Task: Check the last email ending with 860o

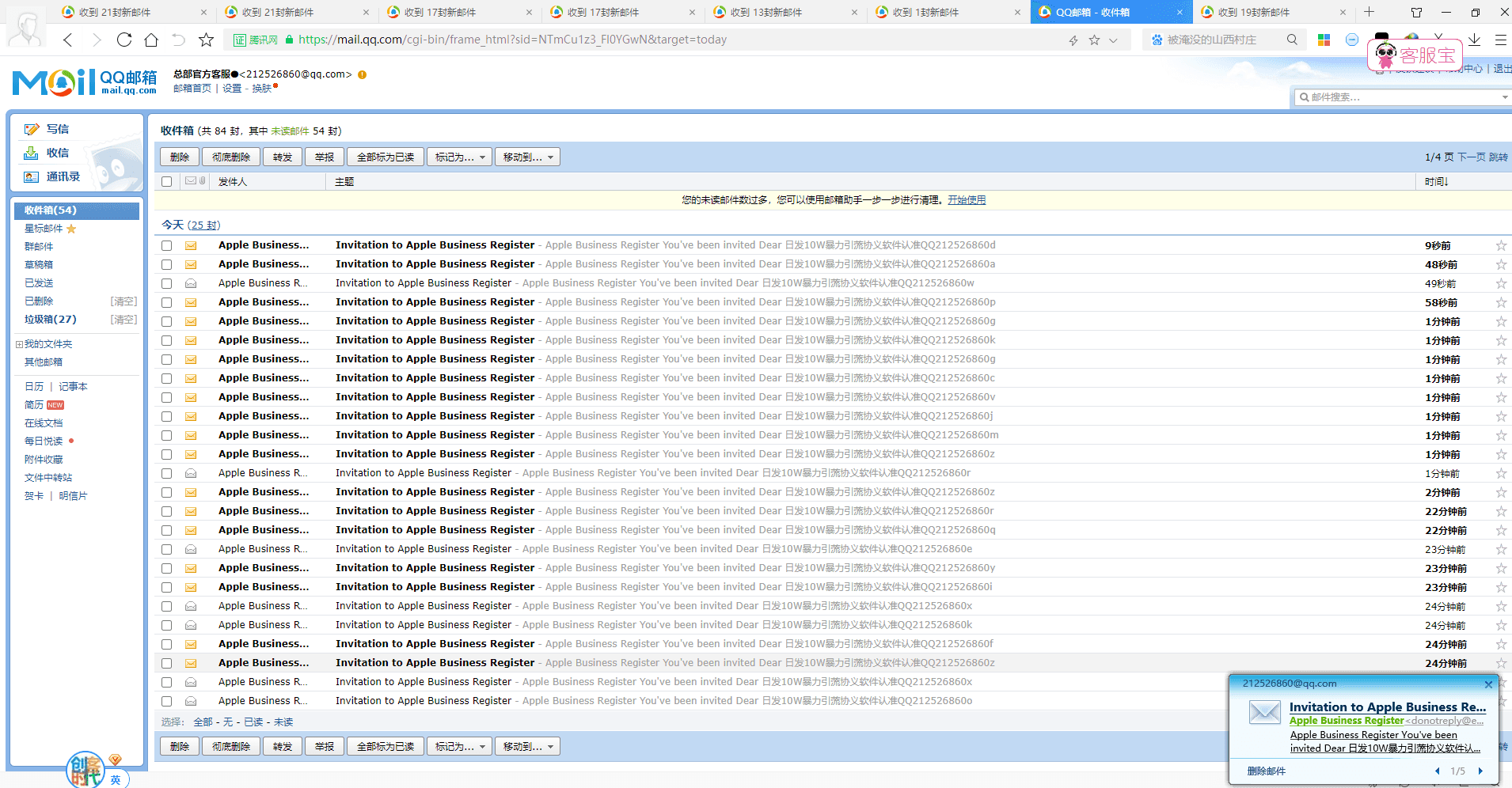Action: [x=166, y=701]
